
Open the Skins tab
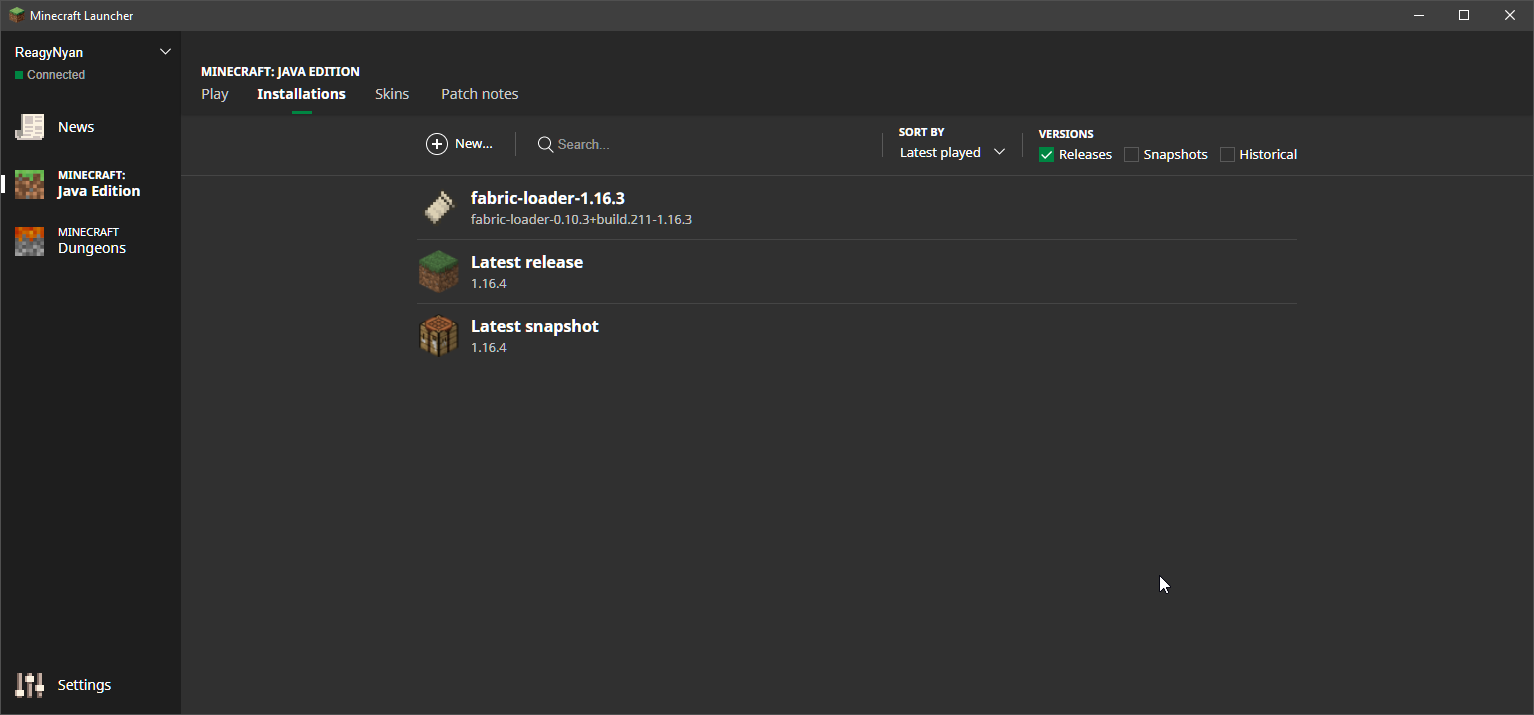point(392,94)
